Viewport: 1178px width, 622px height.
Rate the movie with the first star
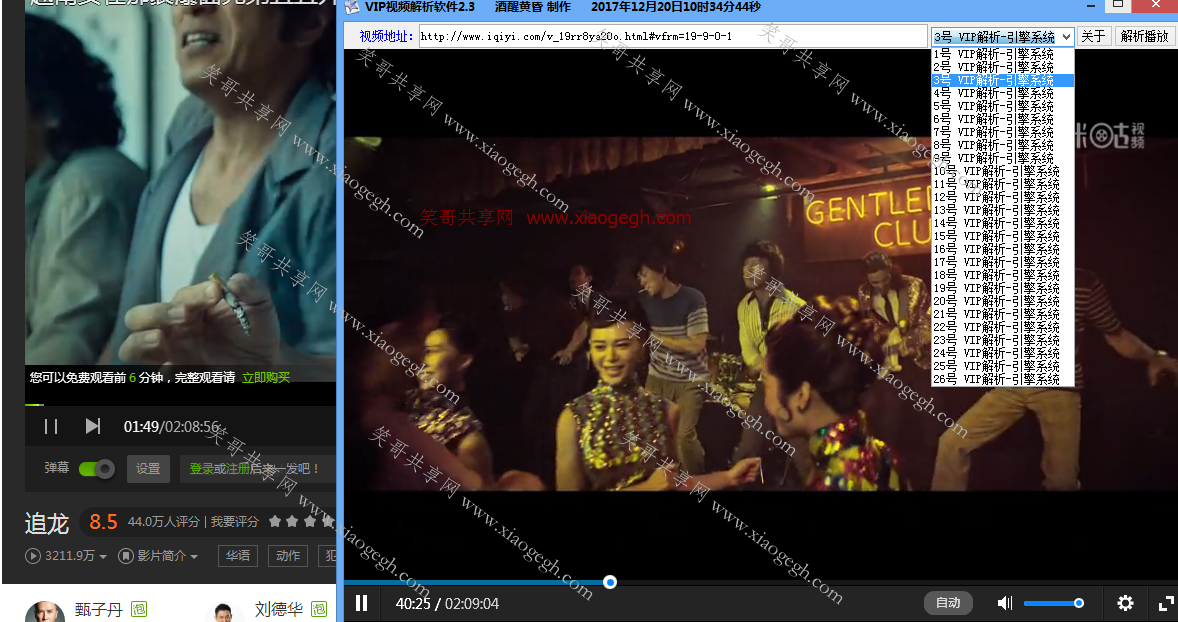tap(275, 521)
